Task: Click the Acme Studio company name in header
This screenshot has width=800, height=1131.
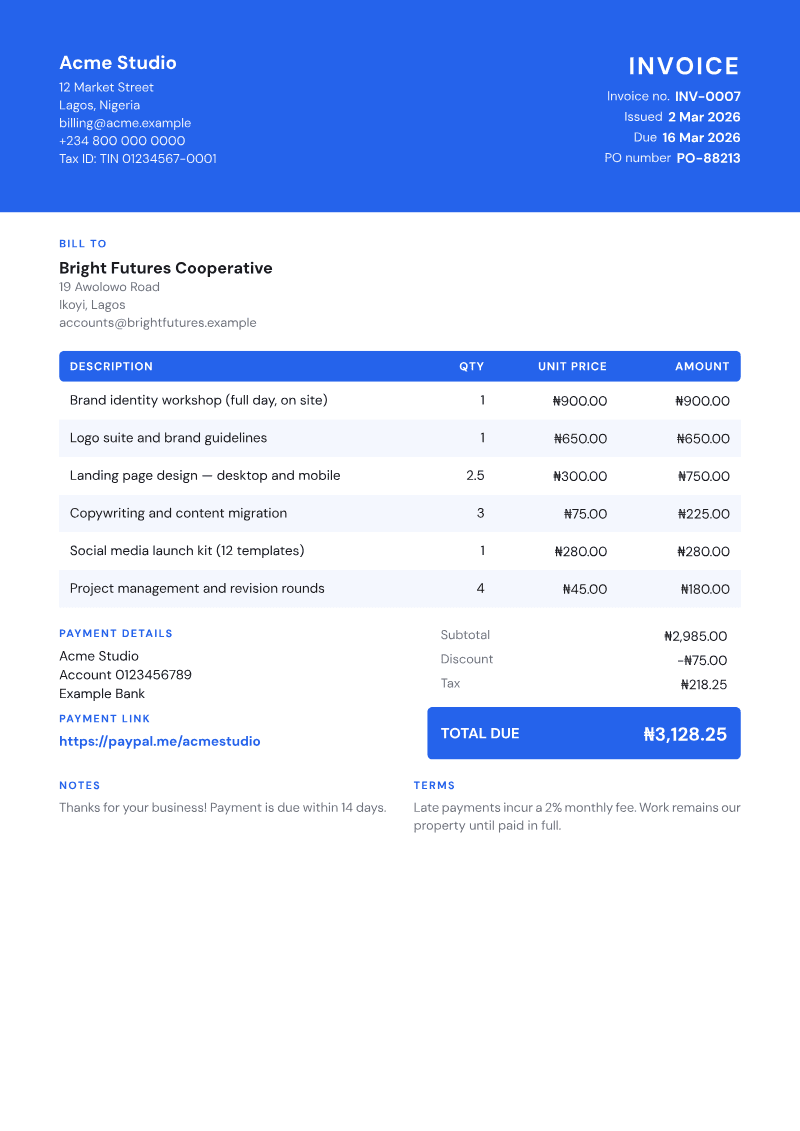Action: click(x=118, y=63)
